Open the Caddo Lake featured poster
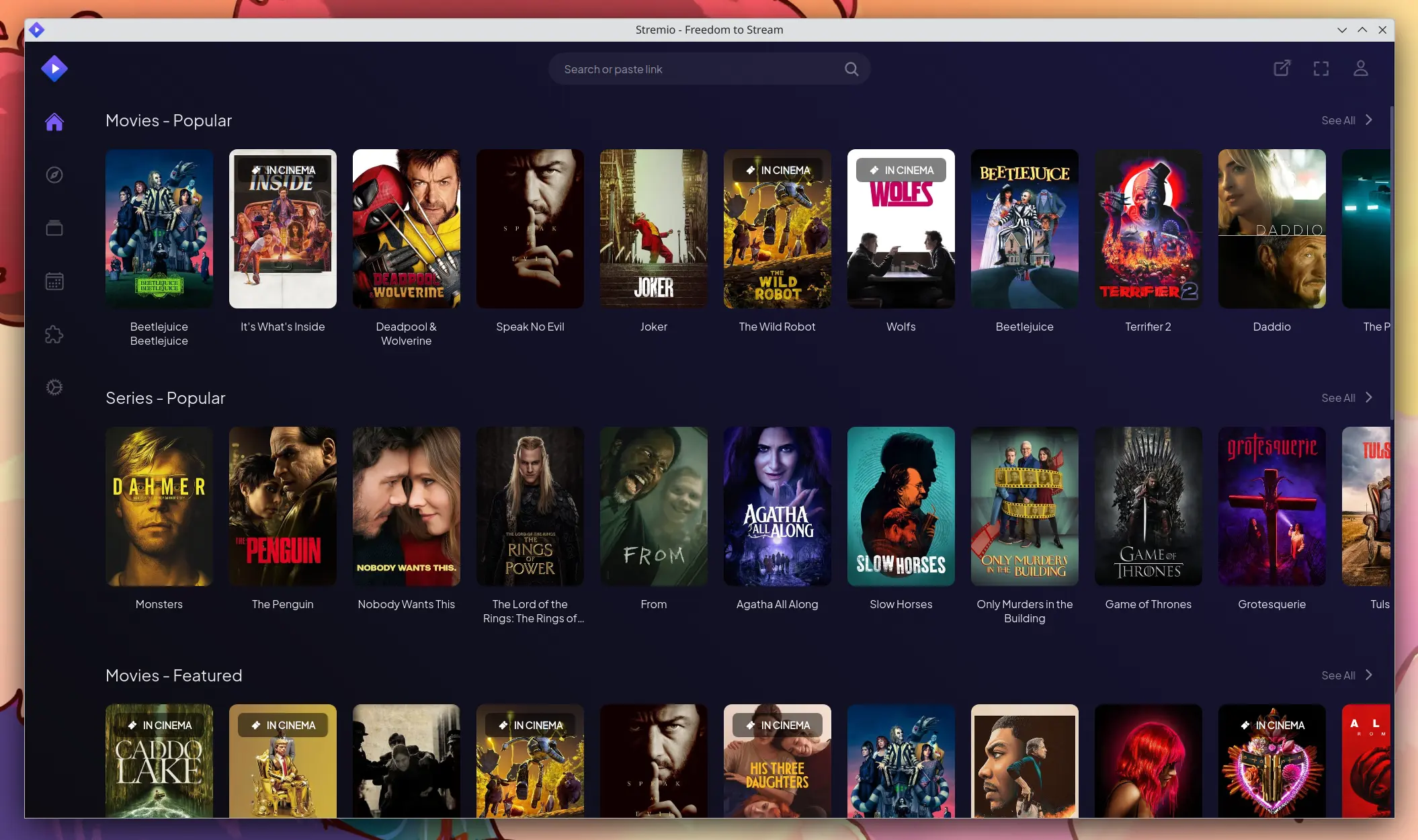This screenshot has height=840, width=1418. pyautogui.click(x=159, y=761)
